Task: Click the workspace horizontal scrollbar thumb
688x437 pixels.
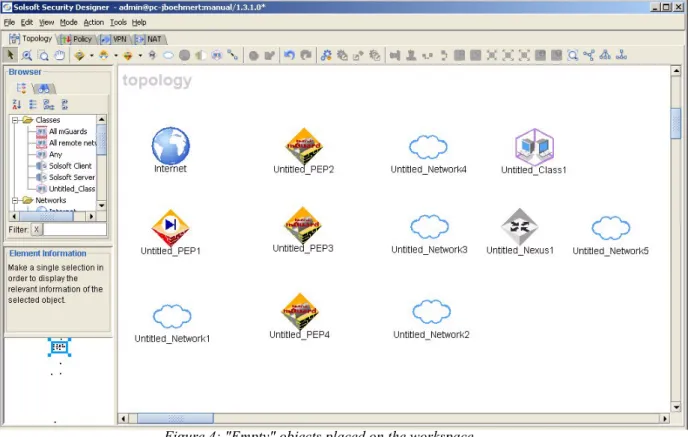Action: (x=176, y=419)
